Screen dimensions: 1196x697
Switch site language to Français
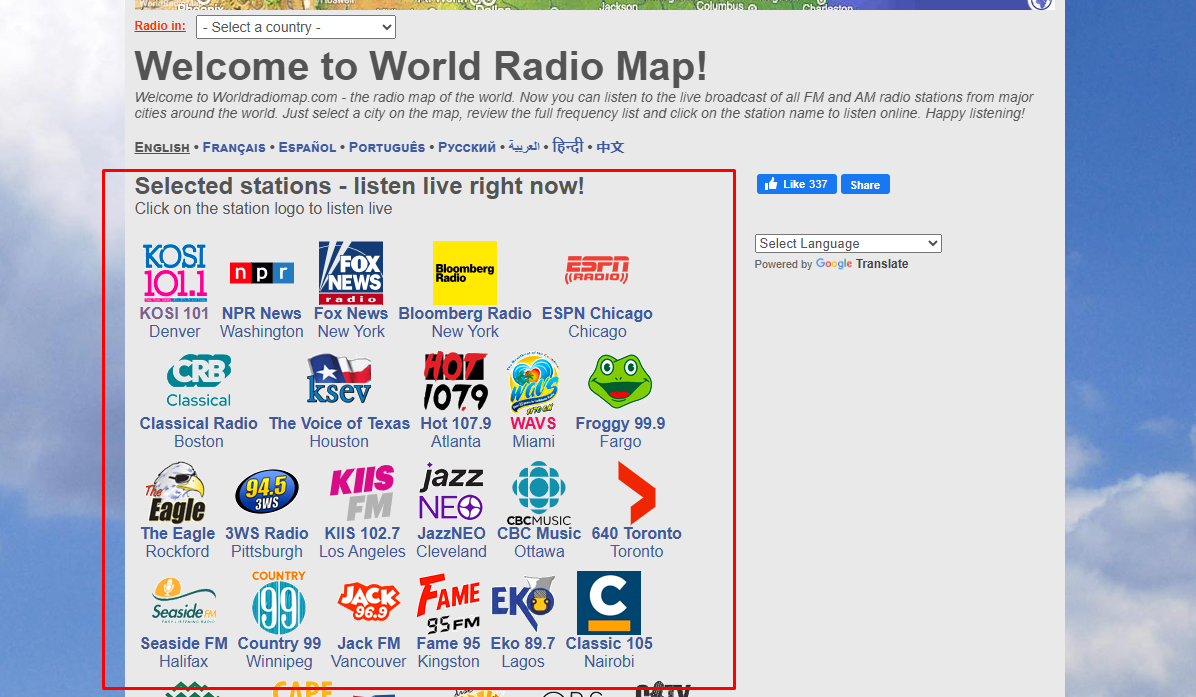234,147
